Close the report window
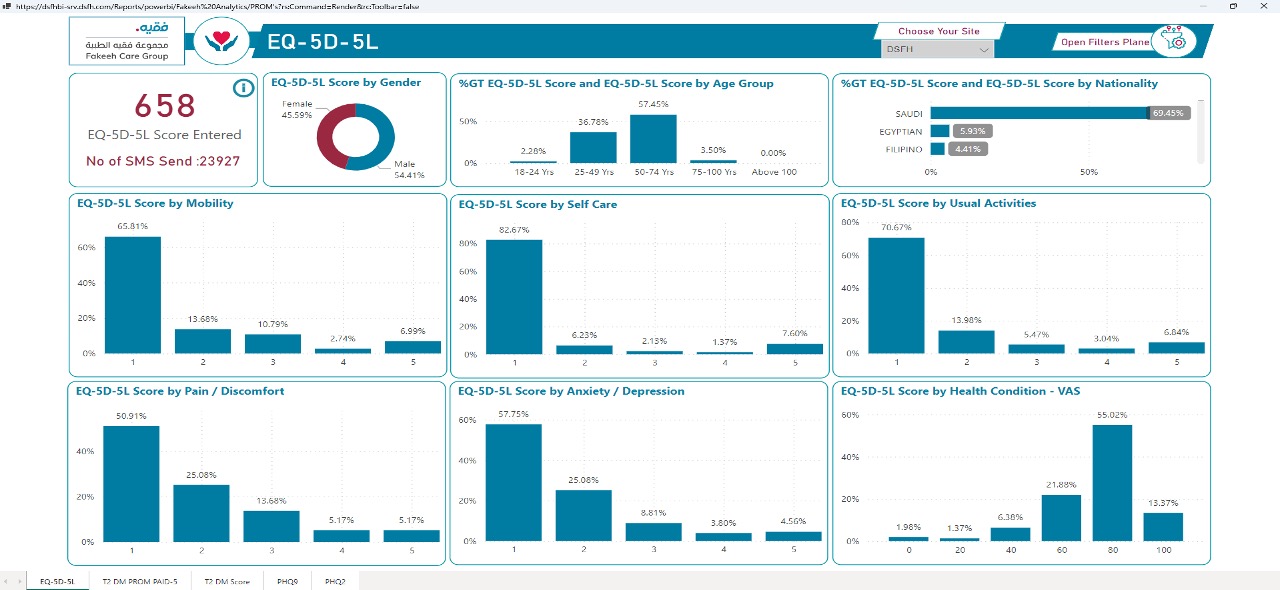 [x=1265, y=6]
